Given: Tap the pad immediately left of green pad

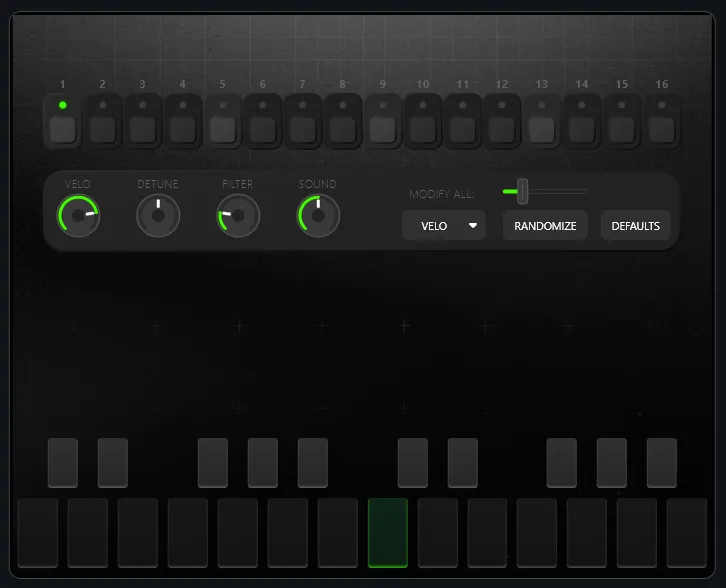Looking at the screenshot, I should (338, 533).
